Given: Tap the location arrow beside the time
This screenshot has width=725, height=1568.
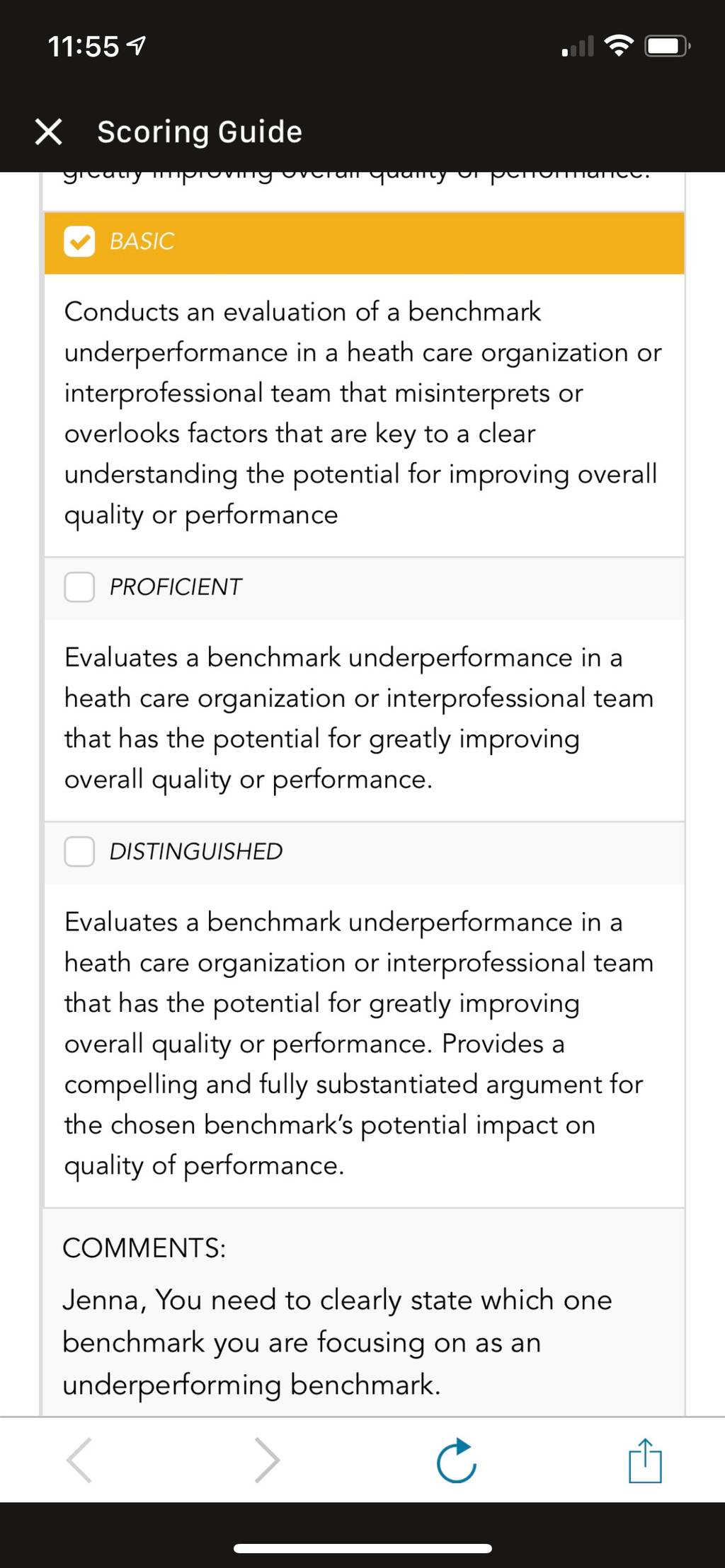Looking at the screenshot, I should 135,47.
